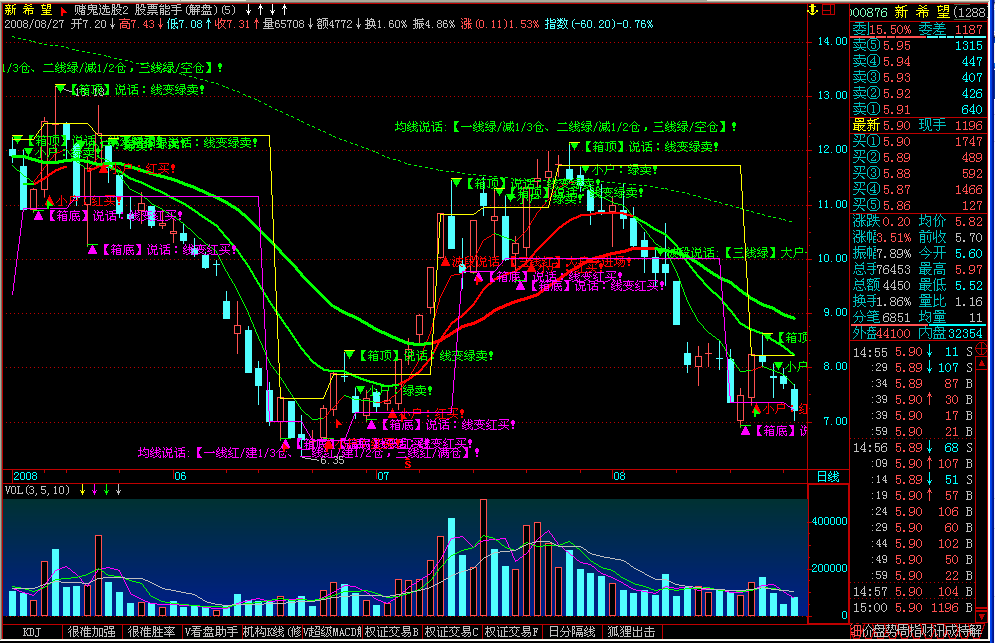Switch to the 很准加强 indicator tab
This screenshot has width=995, height=643.
tap(91, 632)
